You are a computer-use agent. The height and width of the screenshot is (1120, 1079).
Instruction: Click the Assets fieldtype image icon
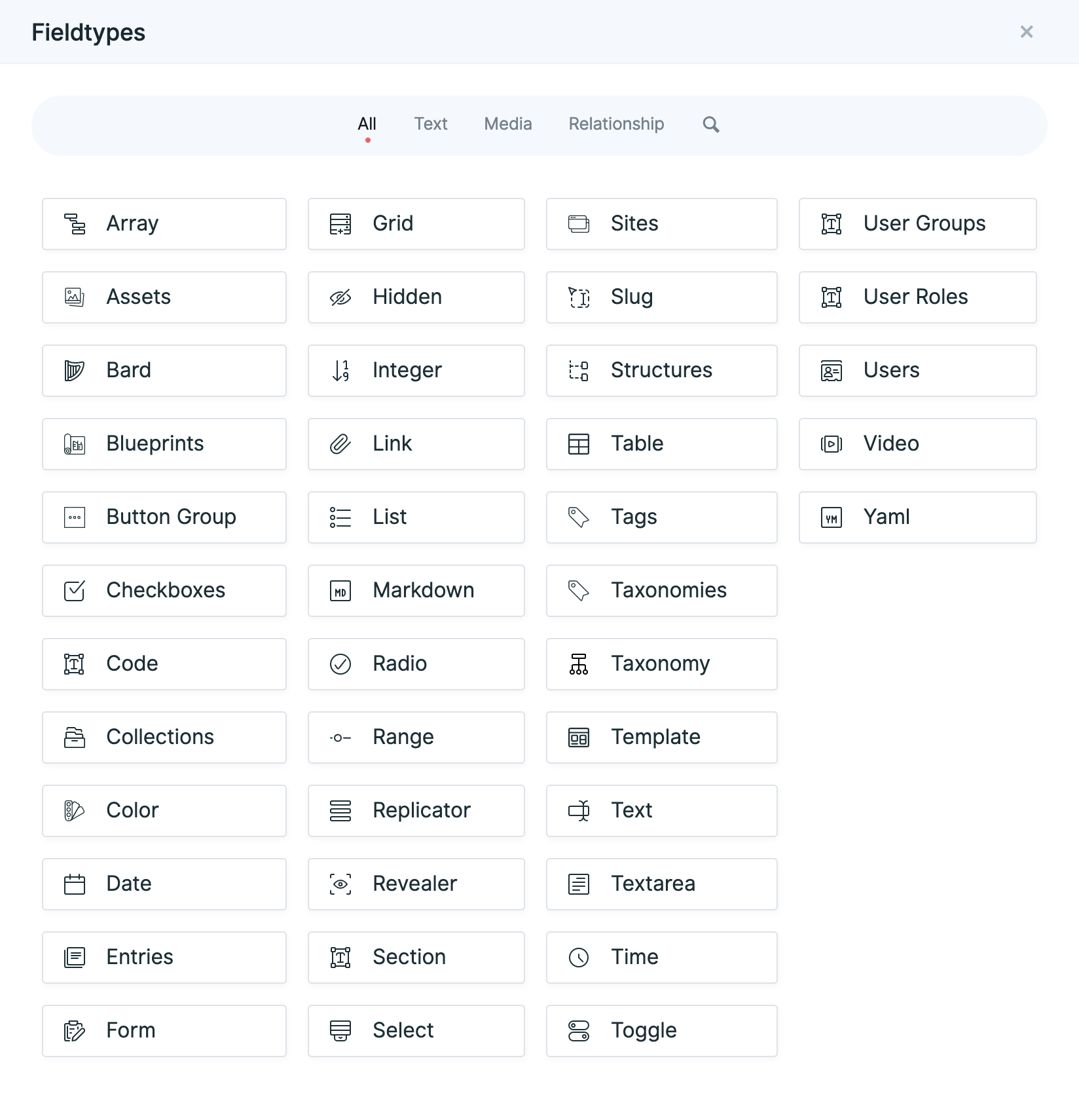74,297
